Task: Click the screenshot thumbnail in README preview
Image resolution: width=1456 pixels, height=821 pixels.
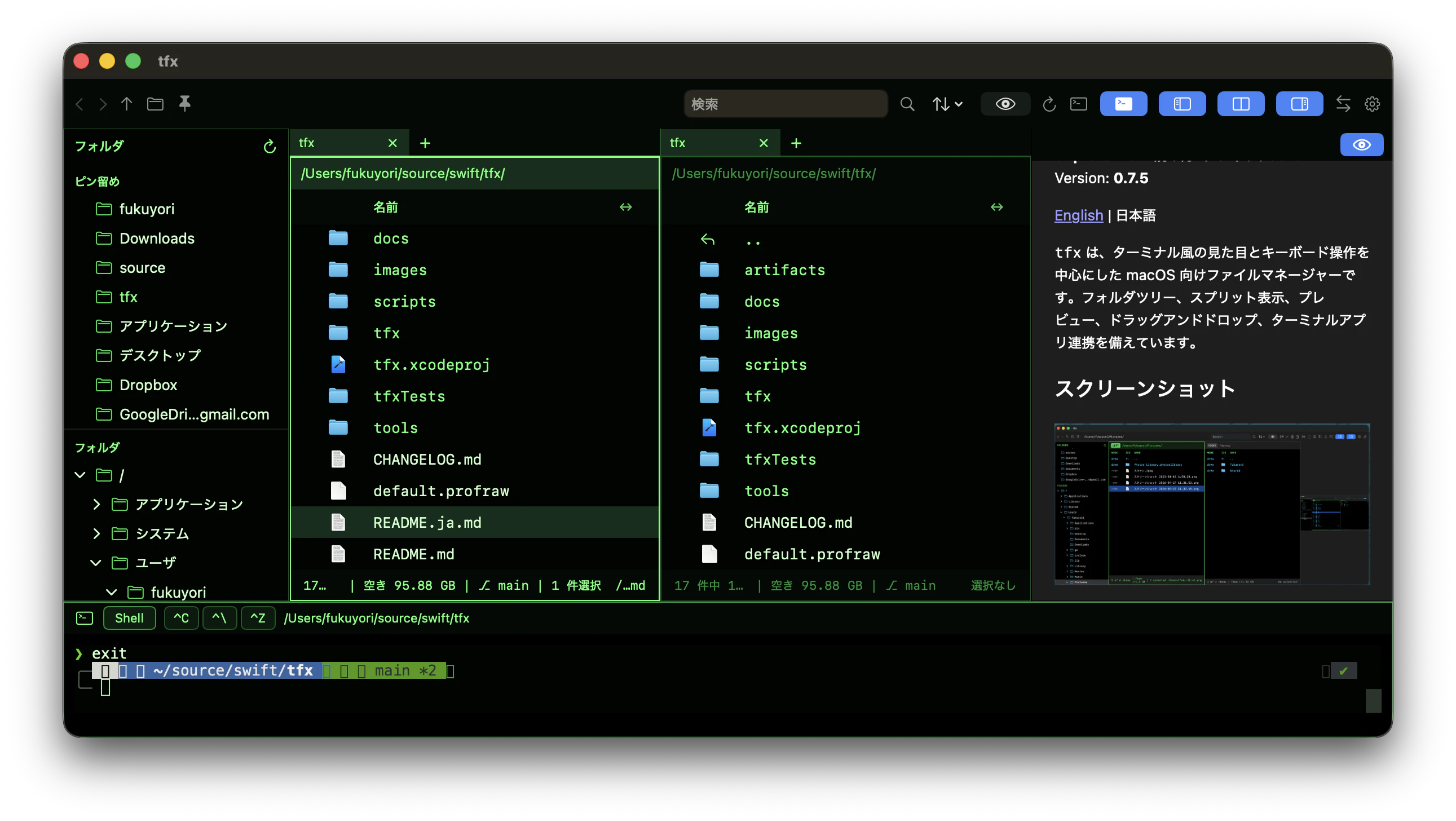Action: [x=1212, y=504]
